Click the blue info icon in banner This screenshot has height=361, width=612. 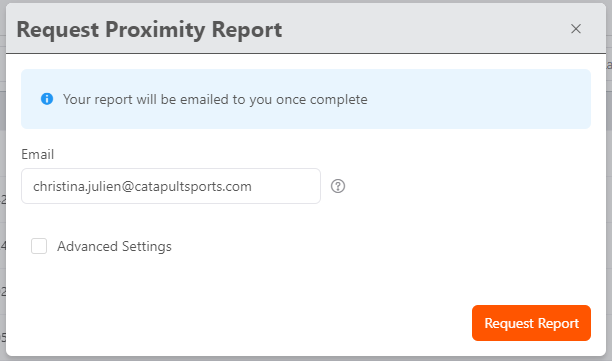pyautogui.click(x=47, y=99)
